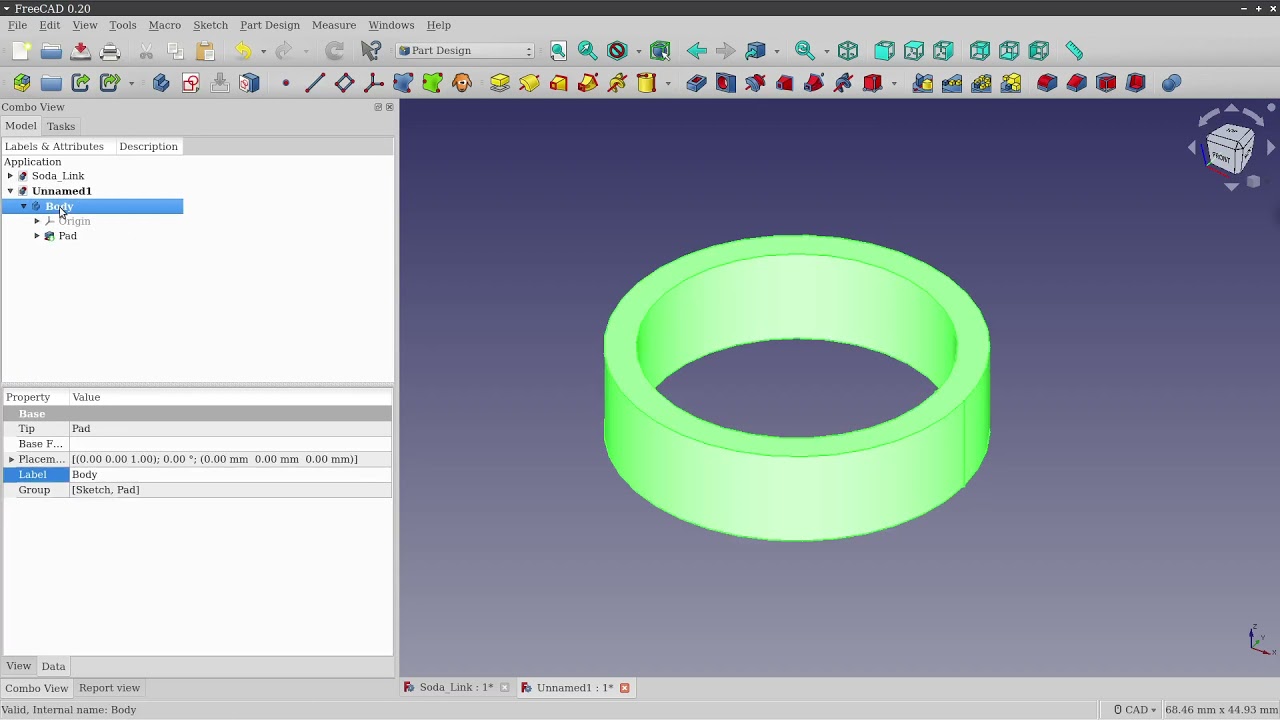Click the Chamfer tool icon

(x=1077, y=83)
